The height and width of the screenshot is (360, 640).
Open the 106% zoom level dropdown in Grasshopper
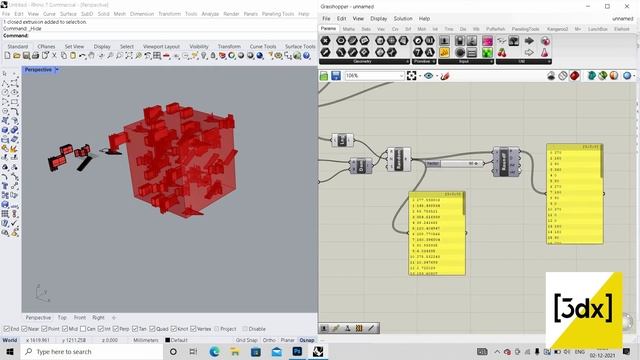(x=401, y=76)
